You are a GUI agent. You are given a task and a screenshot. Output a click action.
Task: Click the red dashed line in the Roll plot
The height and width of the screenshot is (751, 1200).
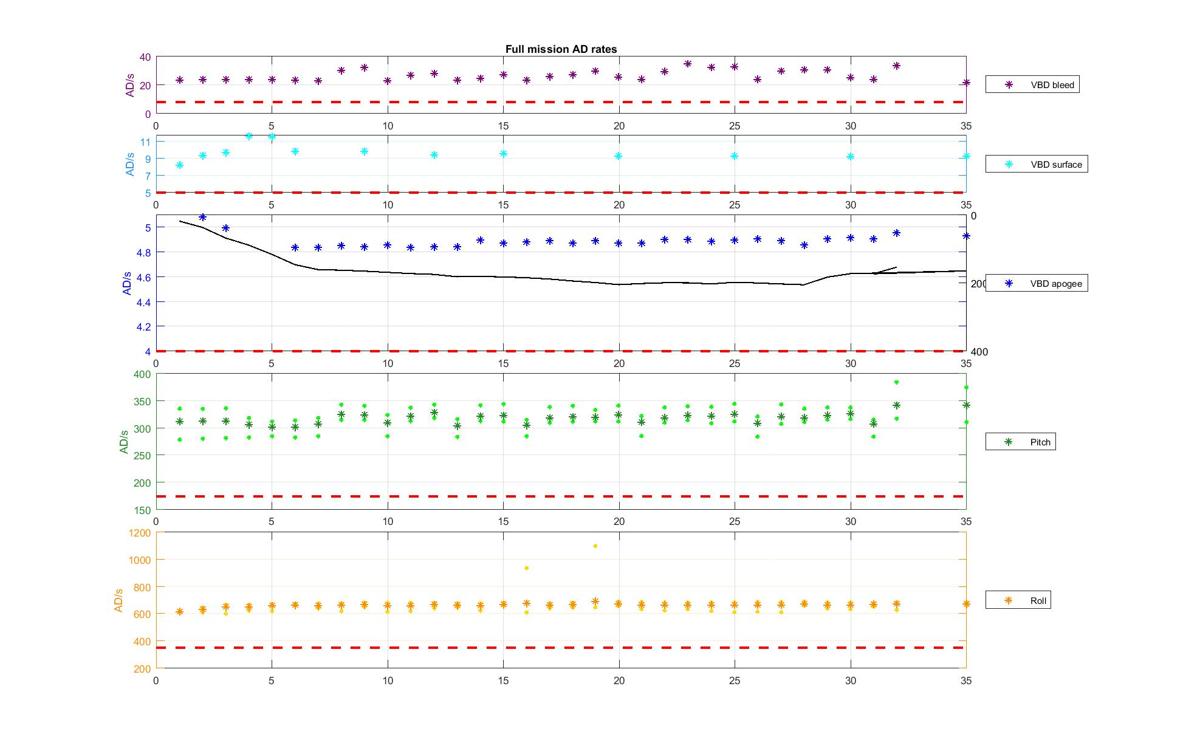point(560,648)
